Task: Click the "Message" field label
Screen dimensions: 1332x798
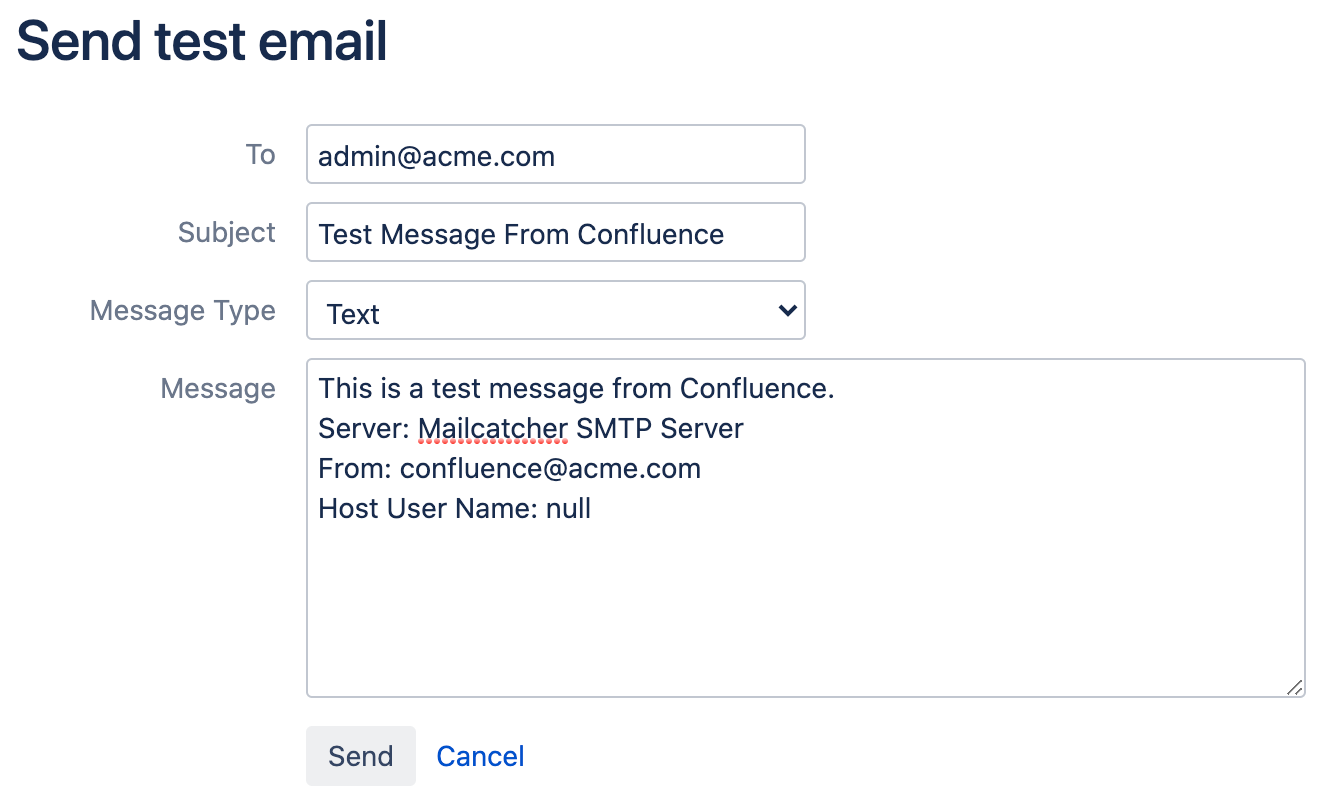Action: pyautogui.click(x=218, y=389)
